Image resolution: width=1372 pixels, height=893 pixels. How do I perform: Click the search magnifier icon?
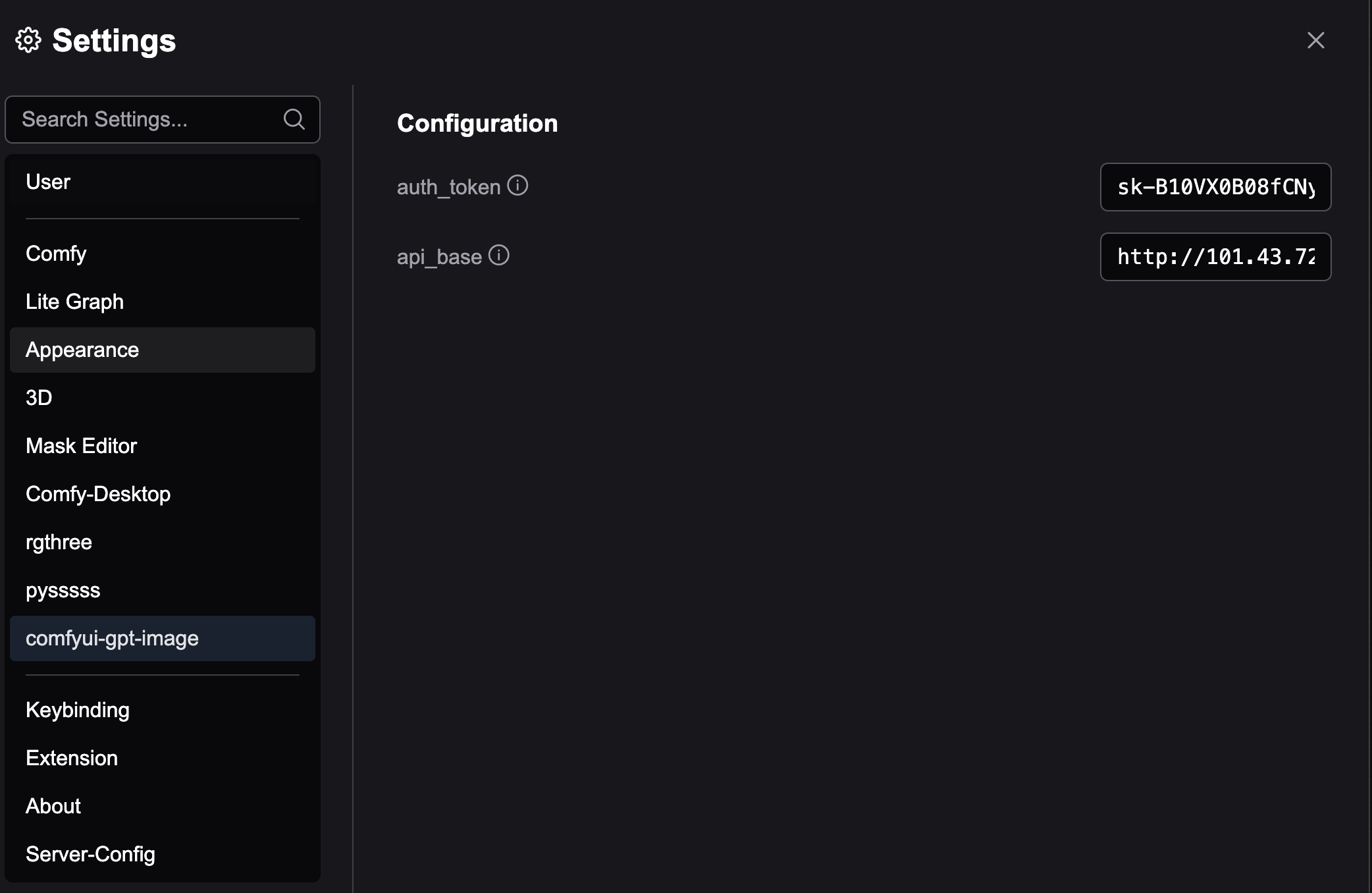(294, 119)
